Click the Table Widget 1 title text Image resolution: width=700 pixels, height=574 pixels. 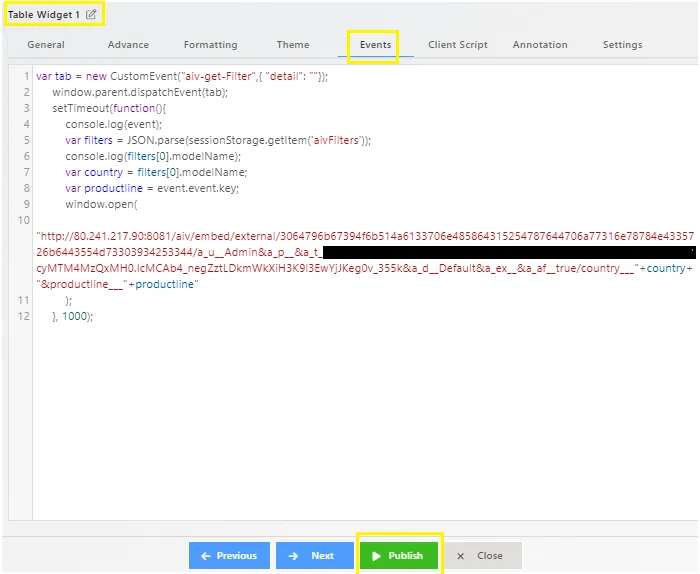44,15
